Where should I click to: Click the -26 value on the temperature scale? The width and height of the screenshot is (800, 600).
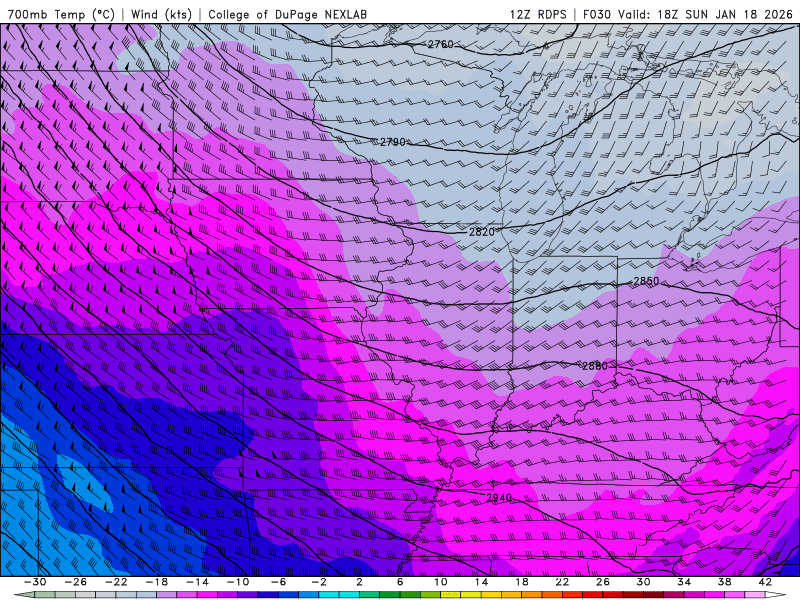click(76, 582)
